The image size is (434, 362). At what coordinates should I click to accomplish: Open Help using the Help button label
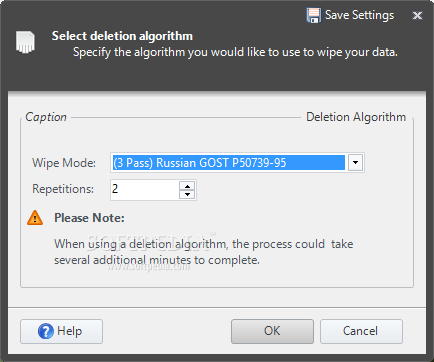(x=69, y=331)
